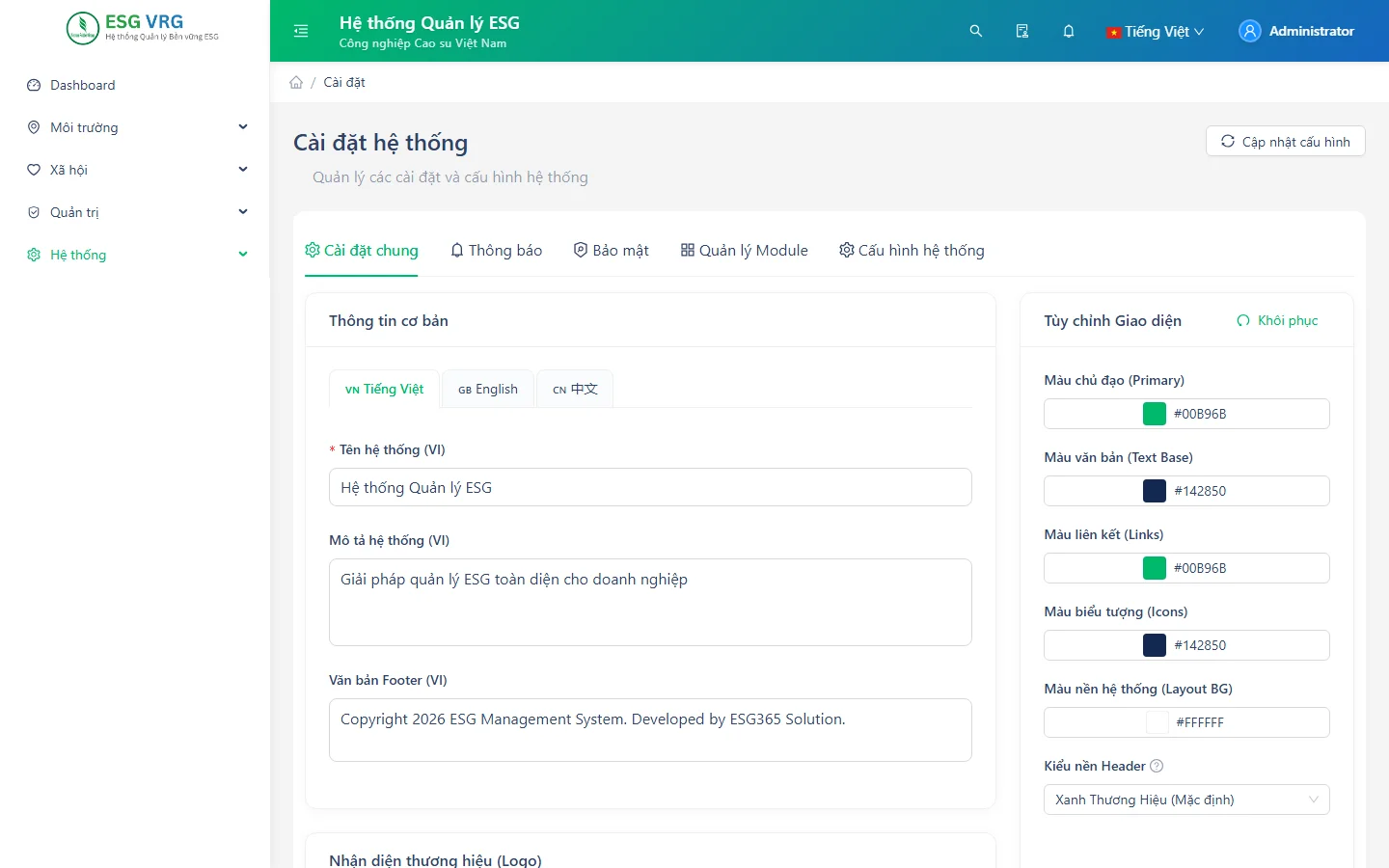
Task: Click the Tùy chỉnh Giao diện heading
Action: click(1112, 320)
